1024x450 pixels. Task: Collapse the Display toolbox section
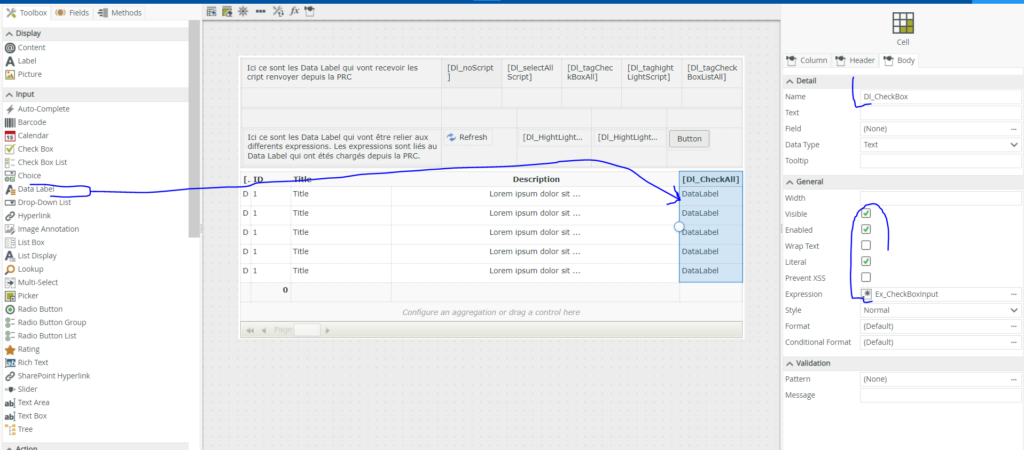9,34
